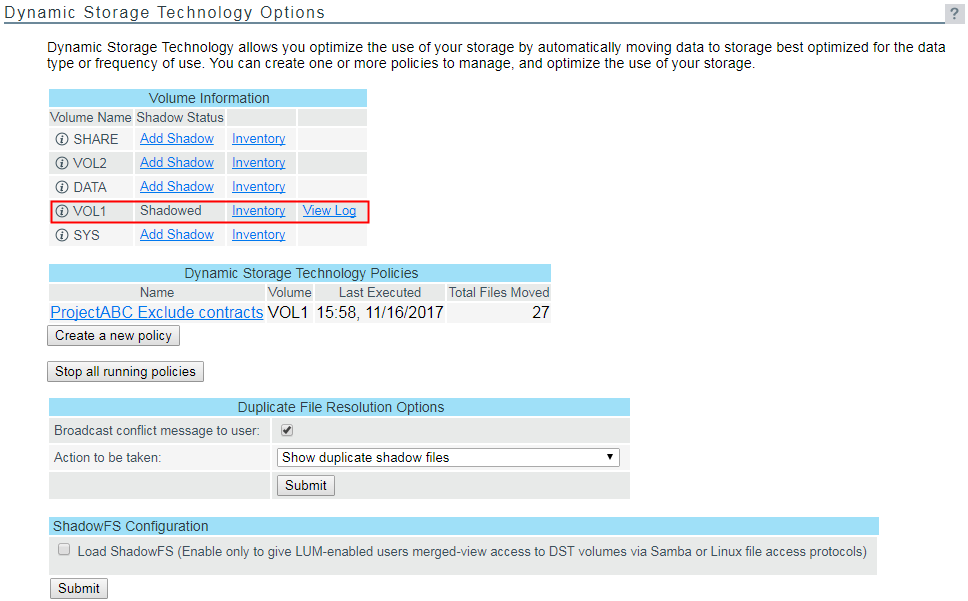This screenshot has height=601, width=968.
Task: Click the info icon beside SHARE volume
Action: (x=62, y=139)
